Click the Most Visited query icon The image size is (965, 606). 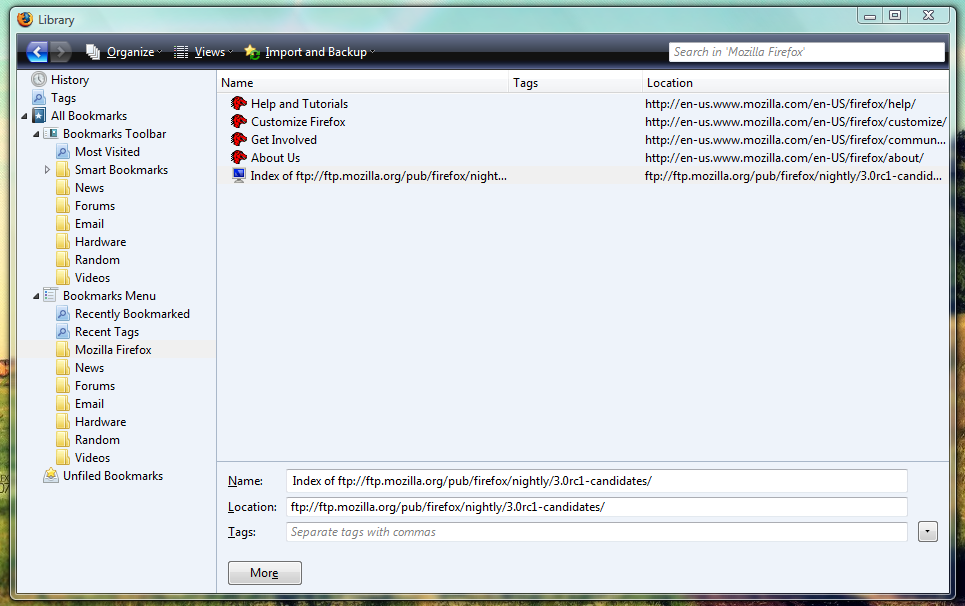63,152
